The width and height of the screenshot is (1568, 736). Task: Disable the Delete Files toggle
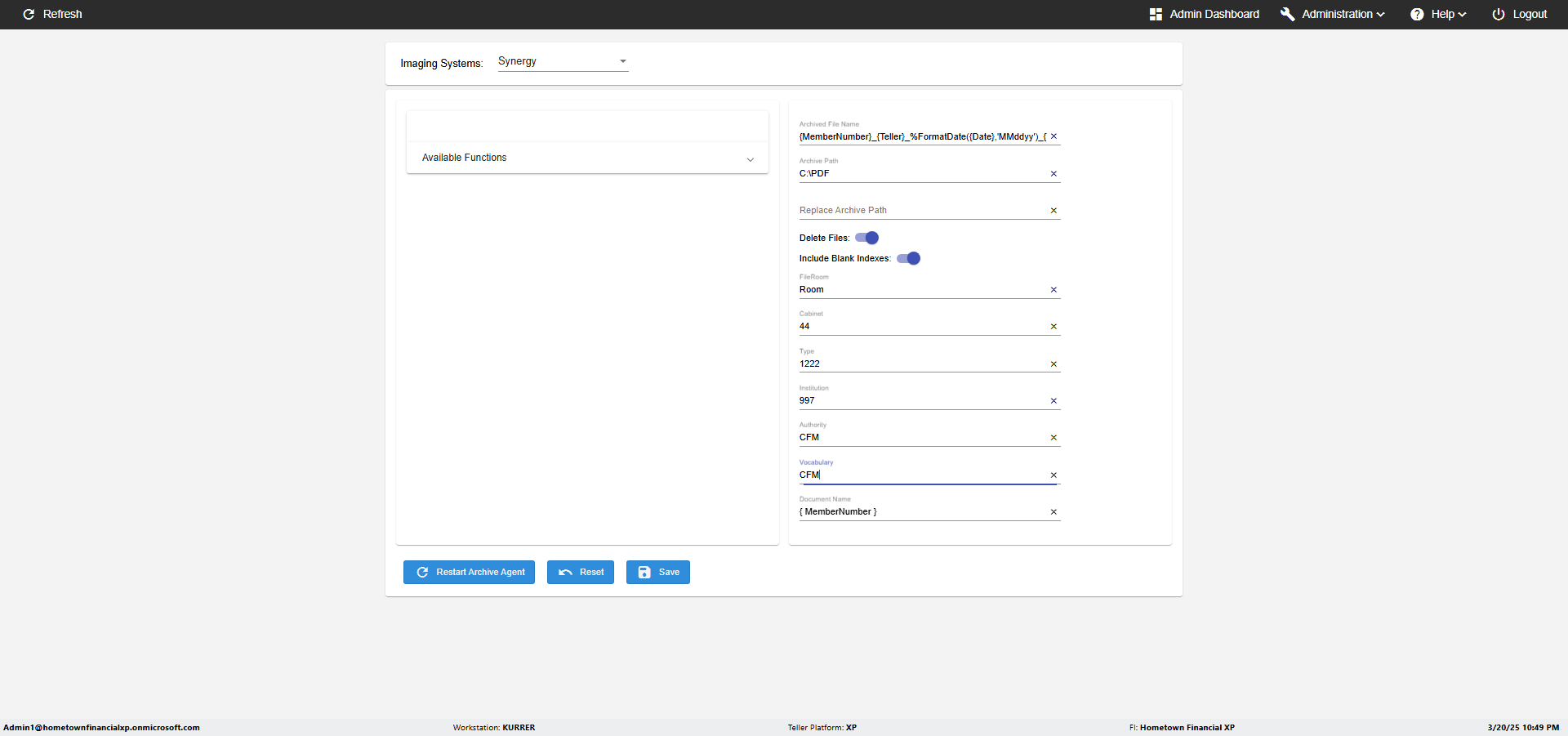867,238
